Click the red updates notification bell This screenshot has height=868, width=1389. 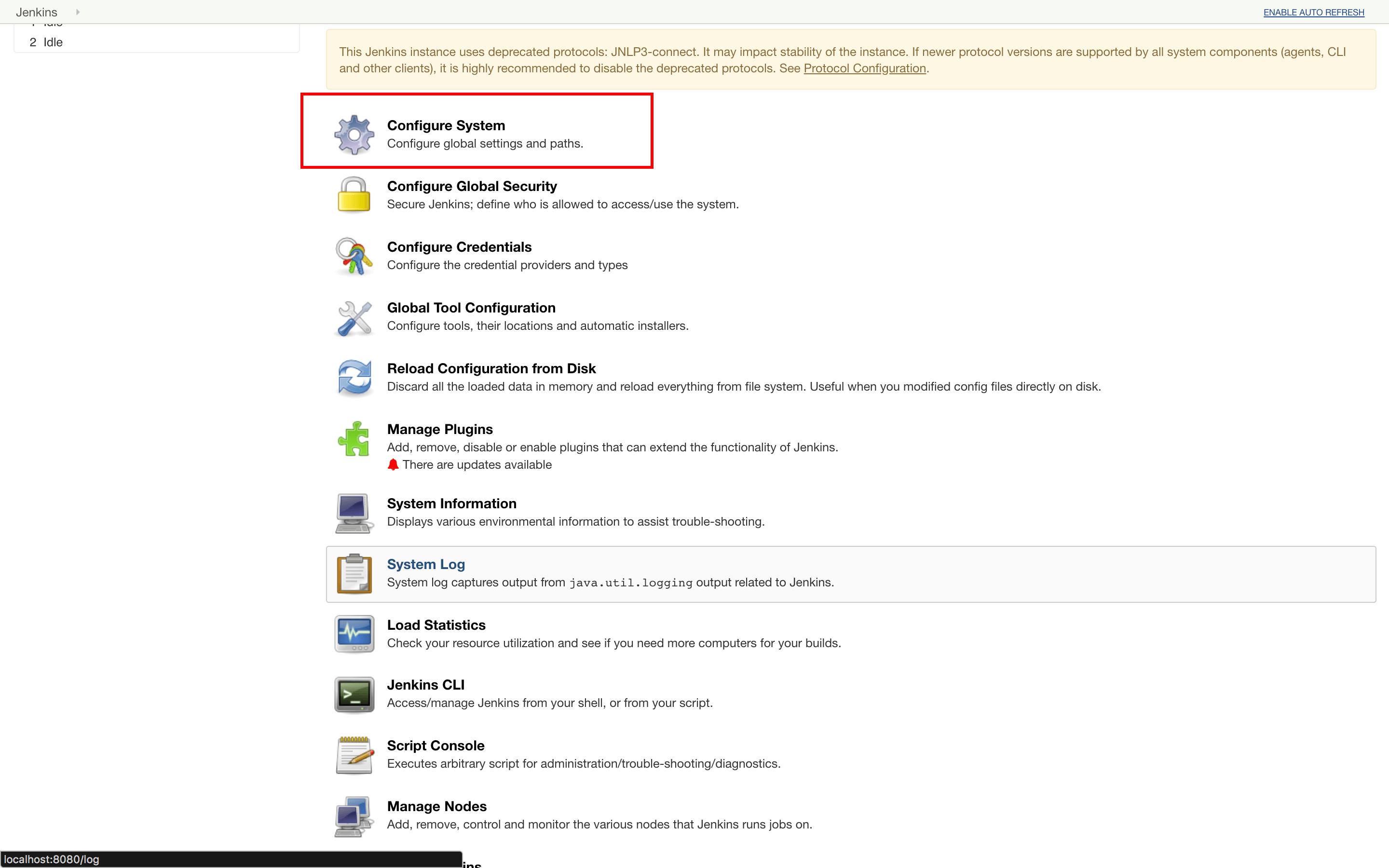pyautogui.click(x=393, y=464)
